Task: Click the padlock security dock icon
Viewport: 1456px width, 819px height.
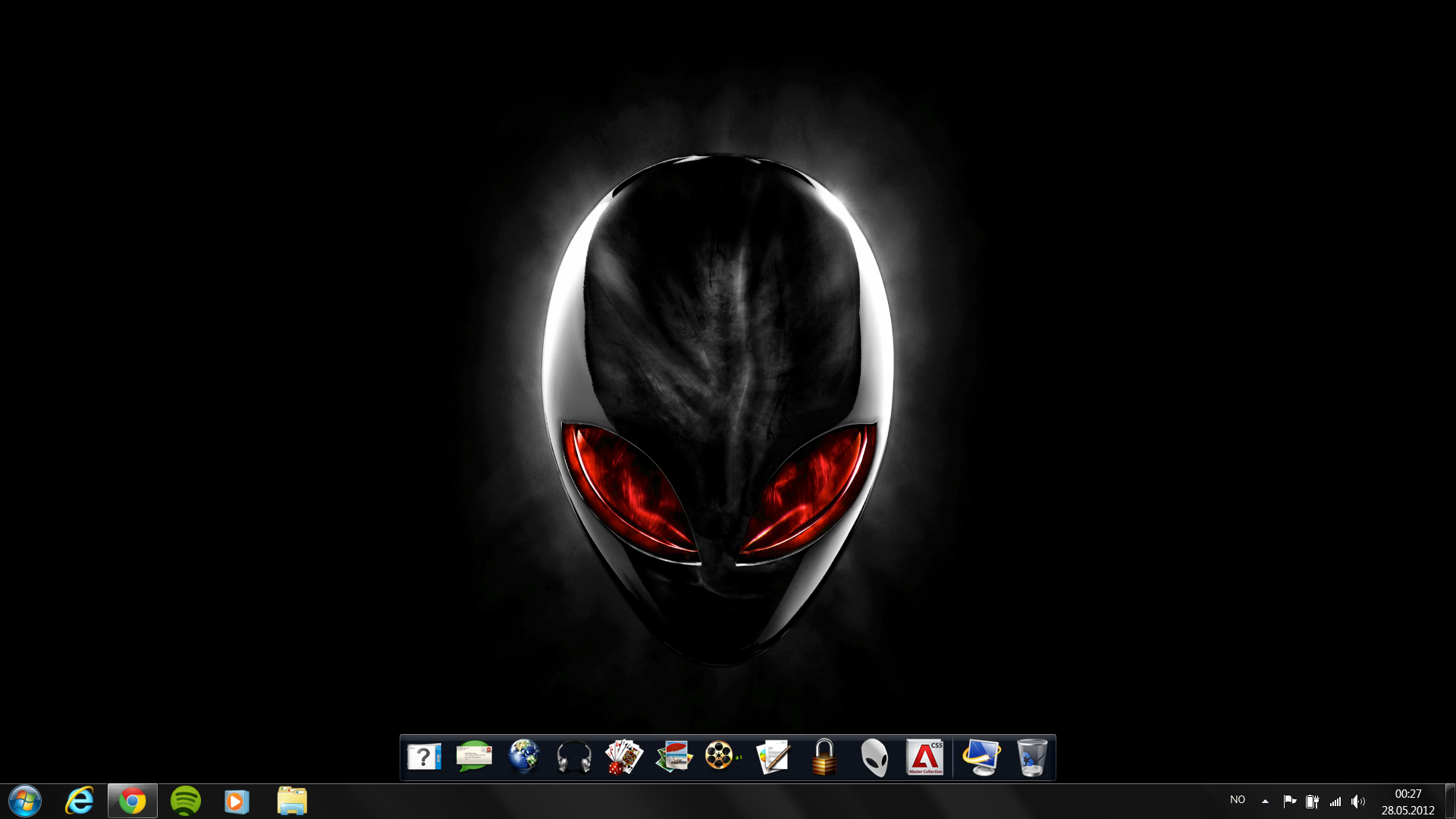Action: [824, 757]
